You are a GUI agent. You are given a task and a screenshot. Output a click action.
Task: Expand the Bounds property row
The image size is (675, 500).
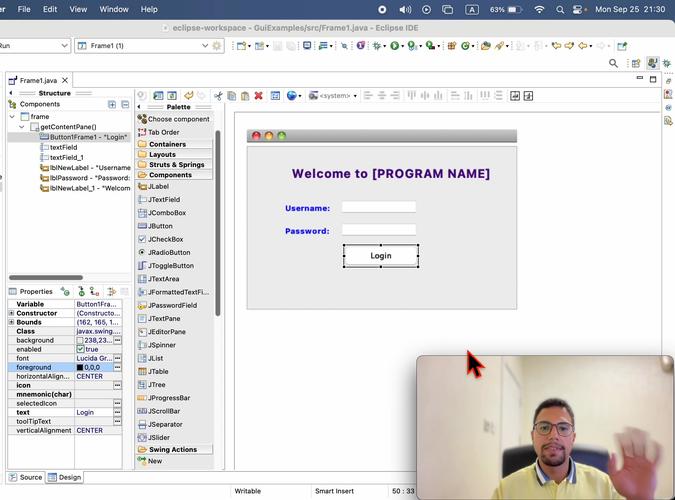(12, 322)
